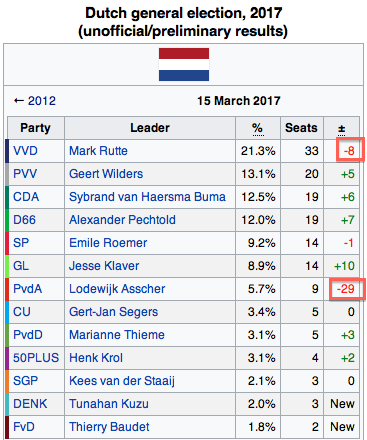Open Jesse Klaver link
The height and width of the screenshot is (440, 367).
coord(104,266)
